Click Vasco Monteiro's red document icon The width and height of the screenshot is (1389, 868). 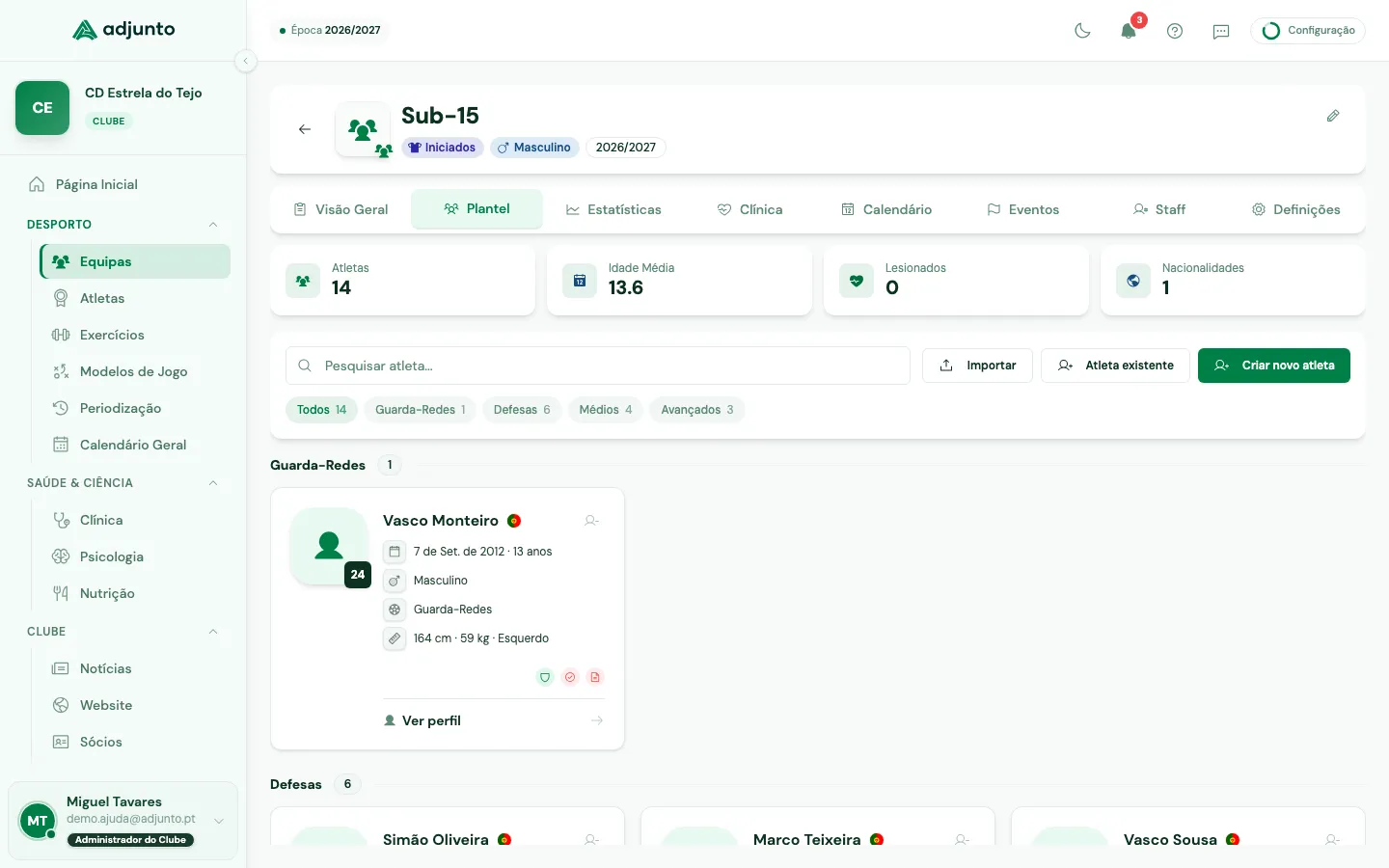595,677
